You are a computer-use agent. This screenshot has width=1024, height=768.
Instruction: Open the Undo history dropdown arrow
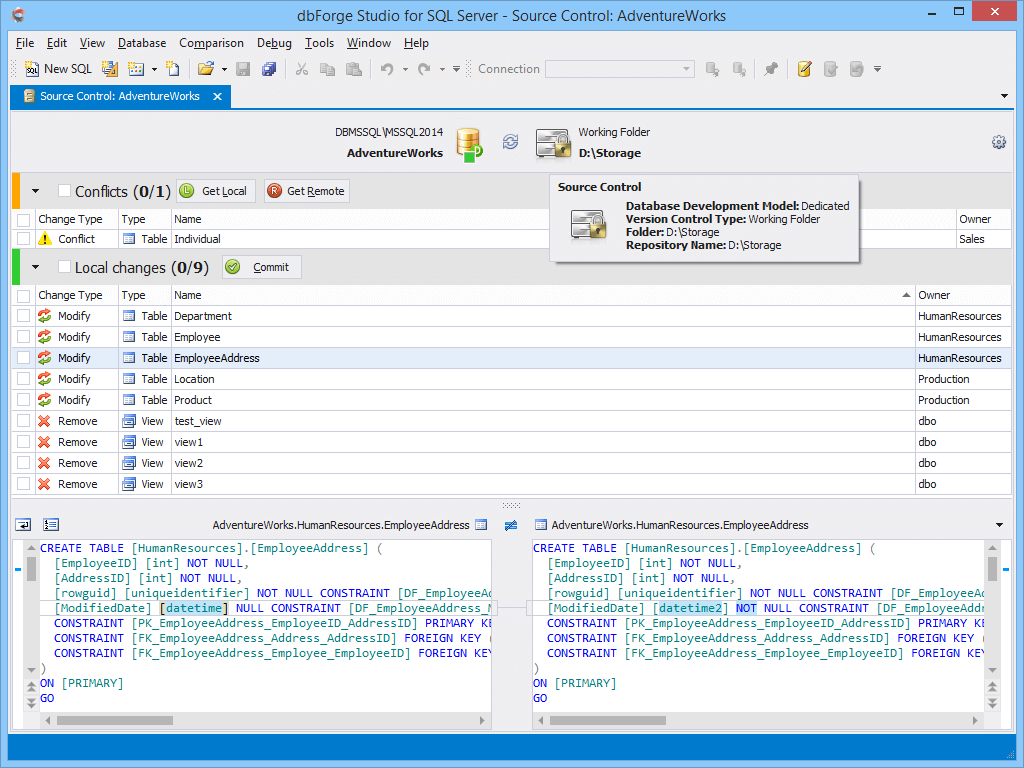click(x=405, y=69)
